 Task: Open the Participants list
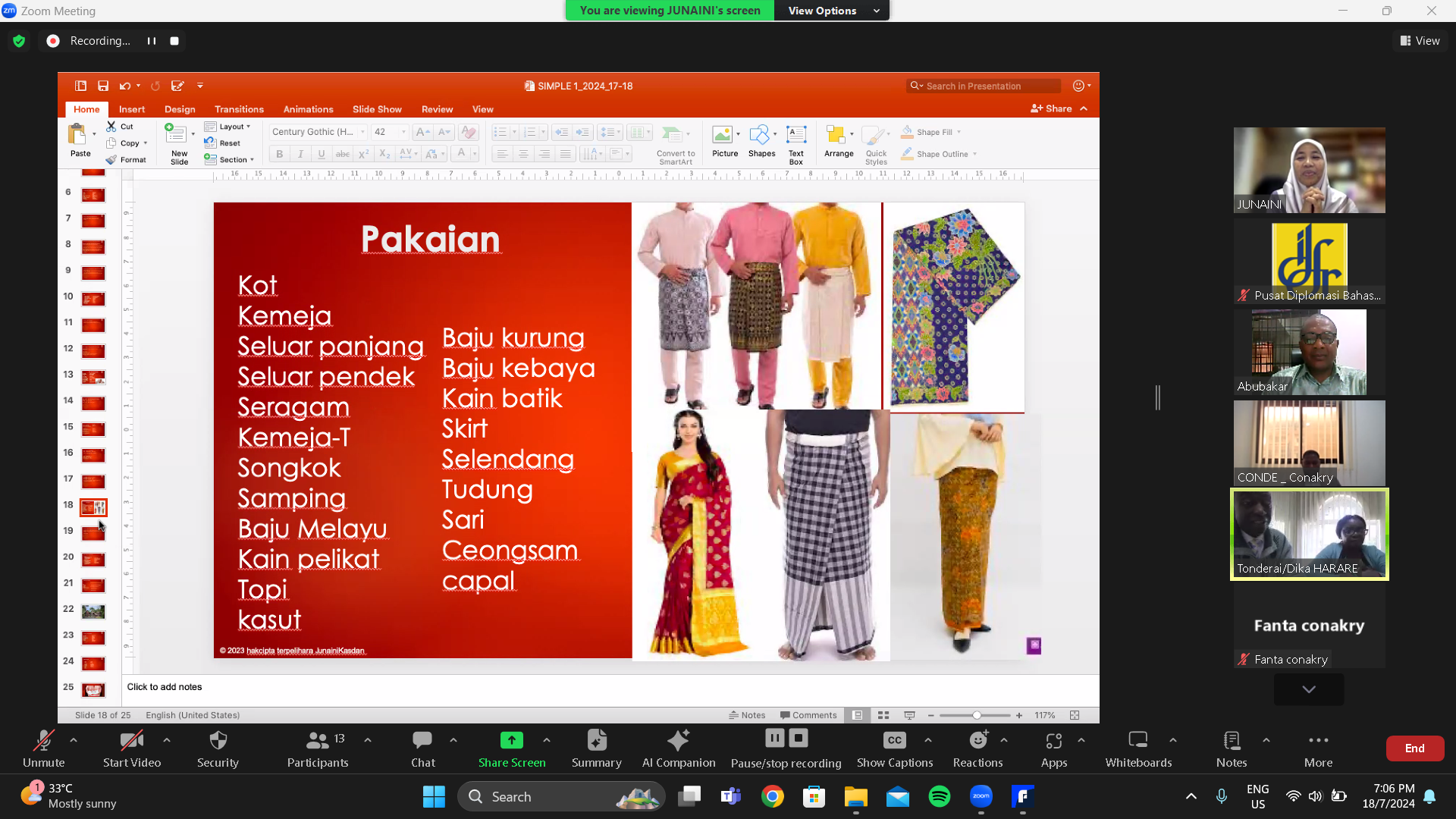(x=318, y=747)
